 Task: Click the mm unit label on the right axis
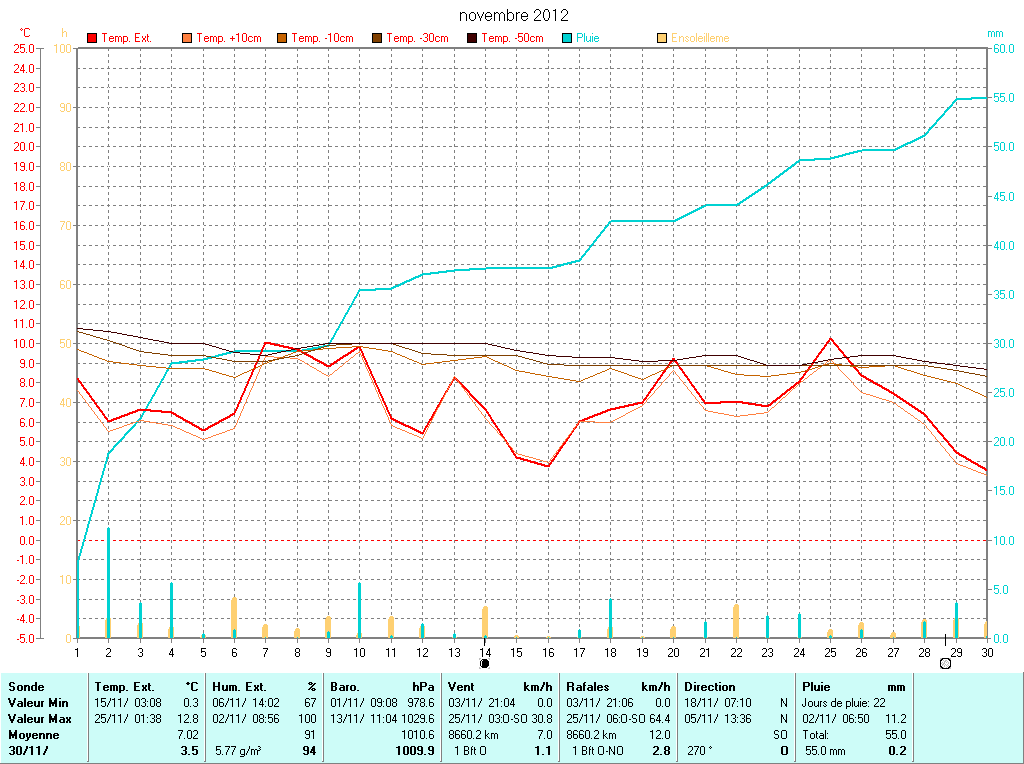click(994, 33)
